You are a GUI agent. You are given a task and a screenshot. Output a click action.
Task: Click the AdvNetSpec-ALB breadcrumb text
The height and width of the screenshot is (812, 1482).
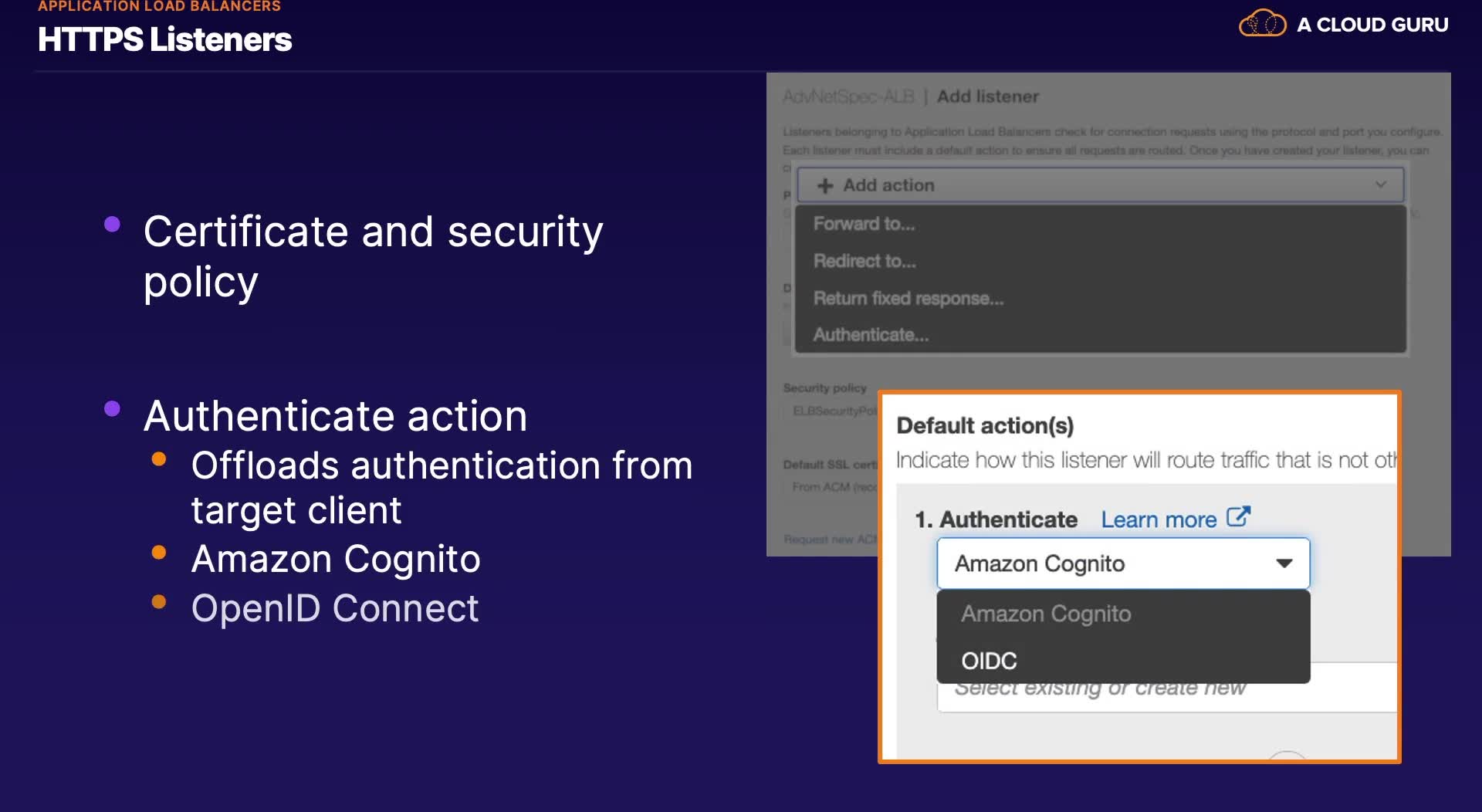[848, 96]
